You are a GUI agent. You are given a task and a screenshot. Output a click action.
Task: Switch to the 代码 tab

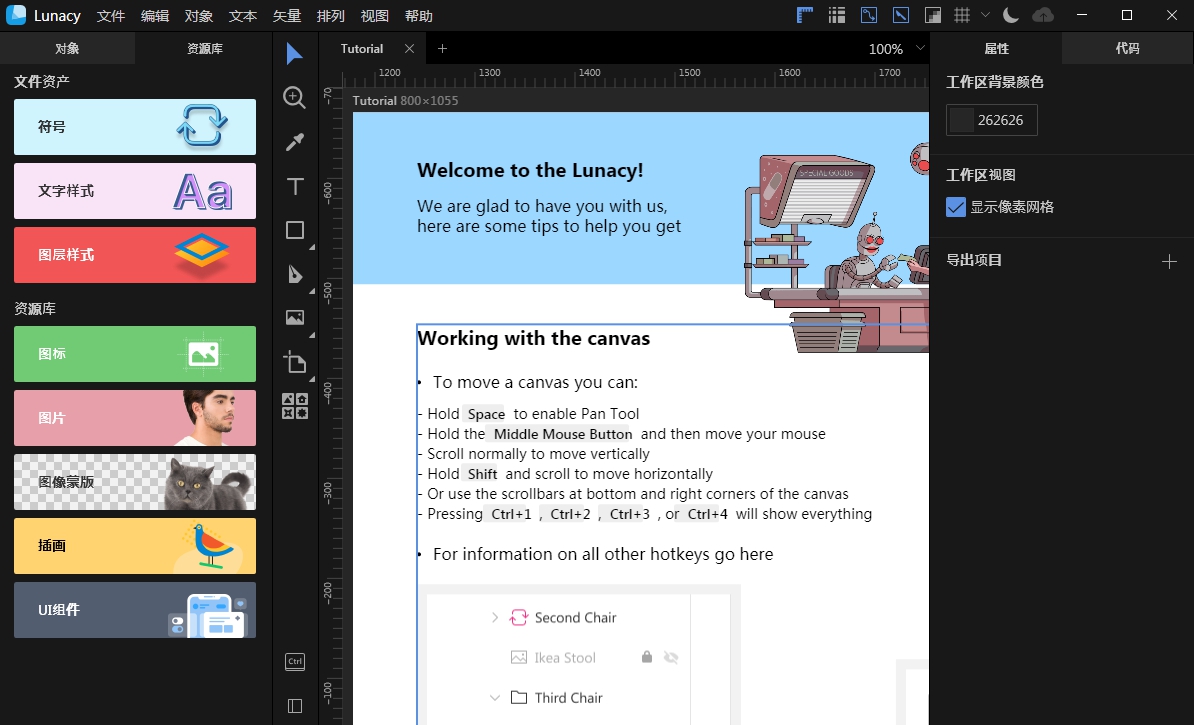pos(1127,48)
